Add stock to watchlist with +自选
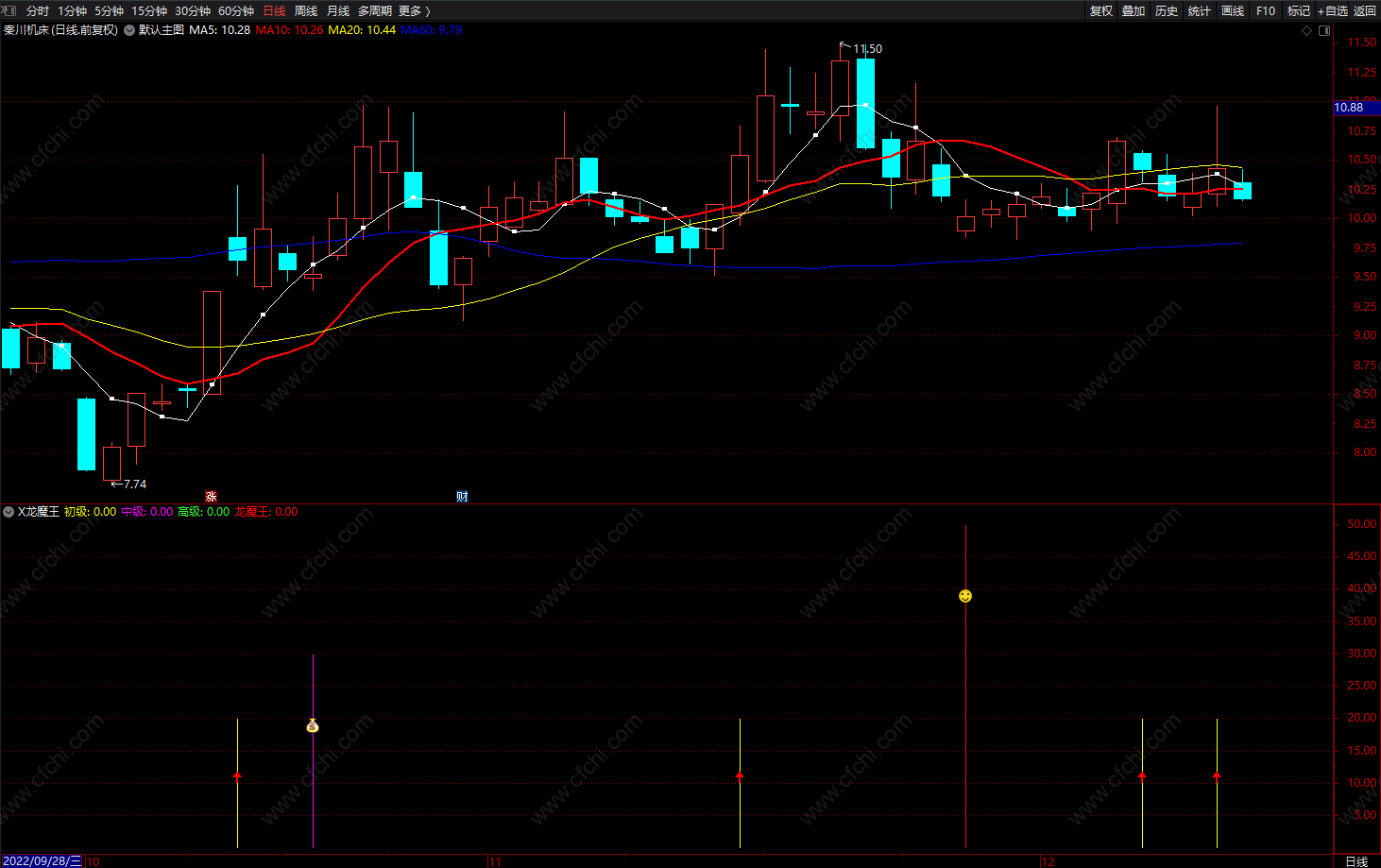Image resolution: width=1381 pixels, height=868 pixels. 1333,11
